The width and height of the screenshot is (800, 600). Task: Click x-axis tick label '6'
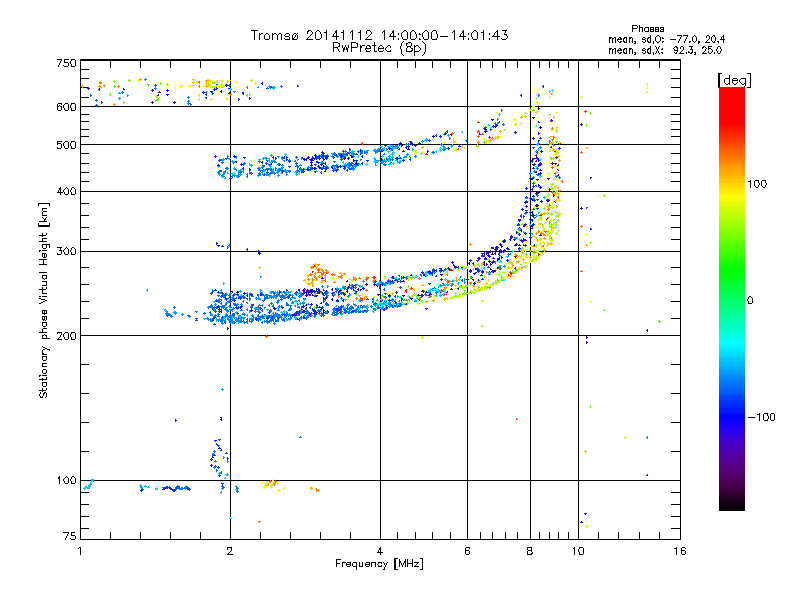click(467, 551)
